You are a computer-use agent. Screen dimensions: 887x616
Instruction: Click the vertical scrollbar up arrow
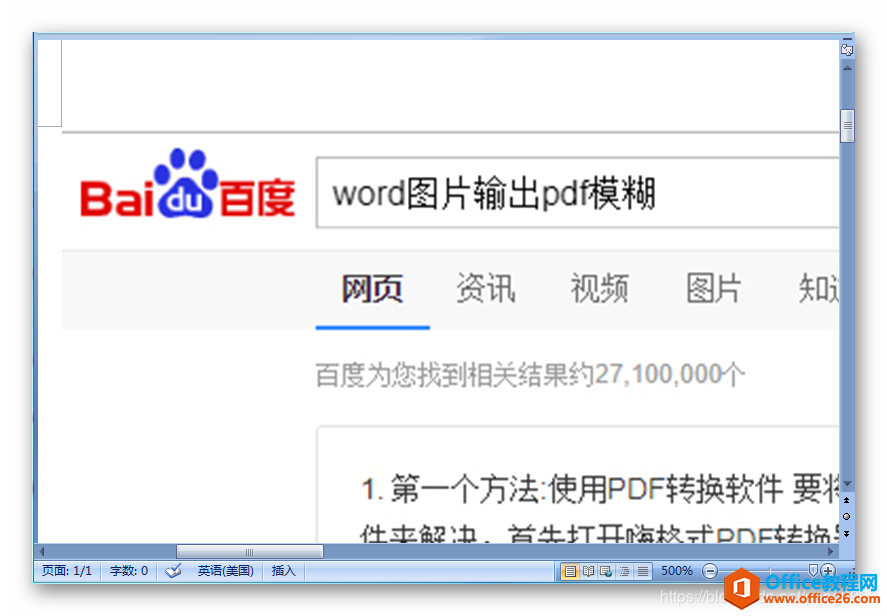[847, 67]
